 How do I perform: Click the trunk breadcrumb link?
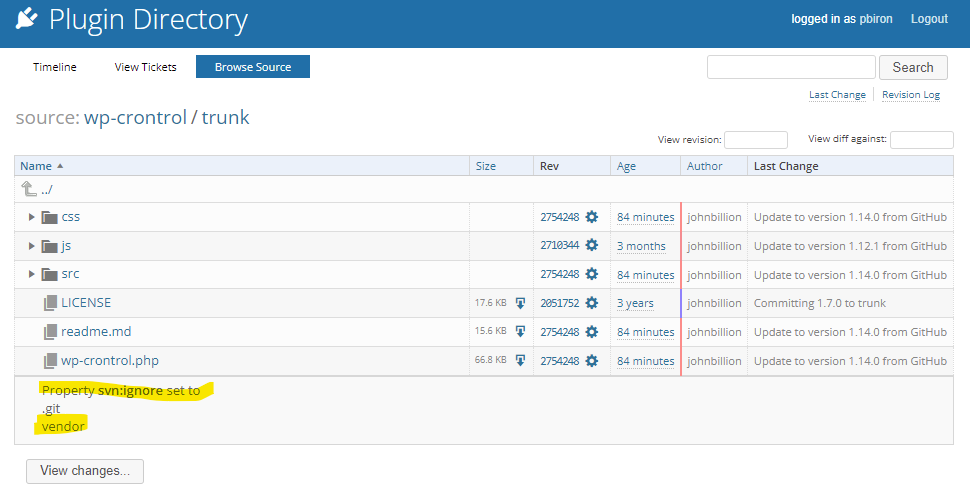(225, 117)
